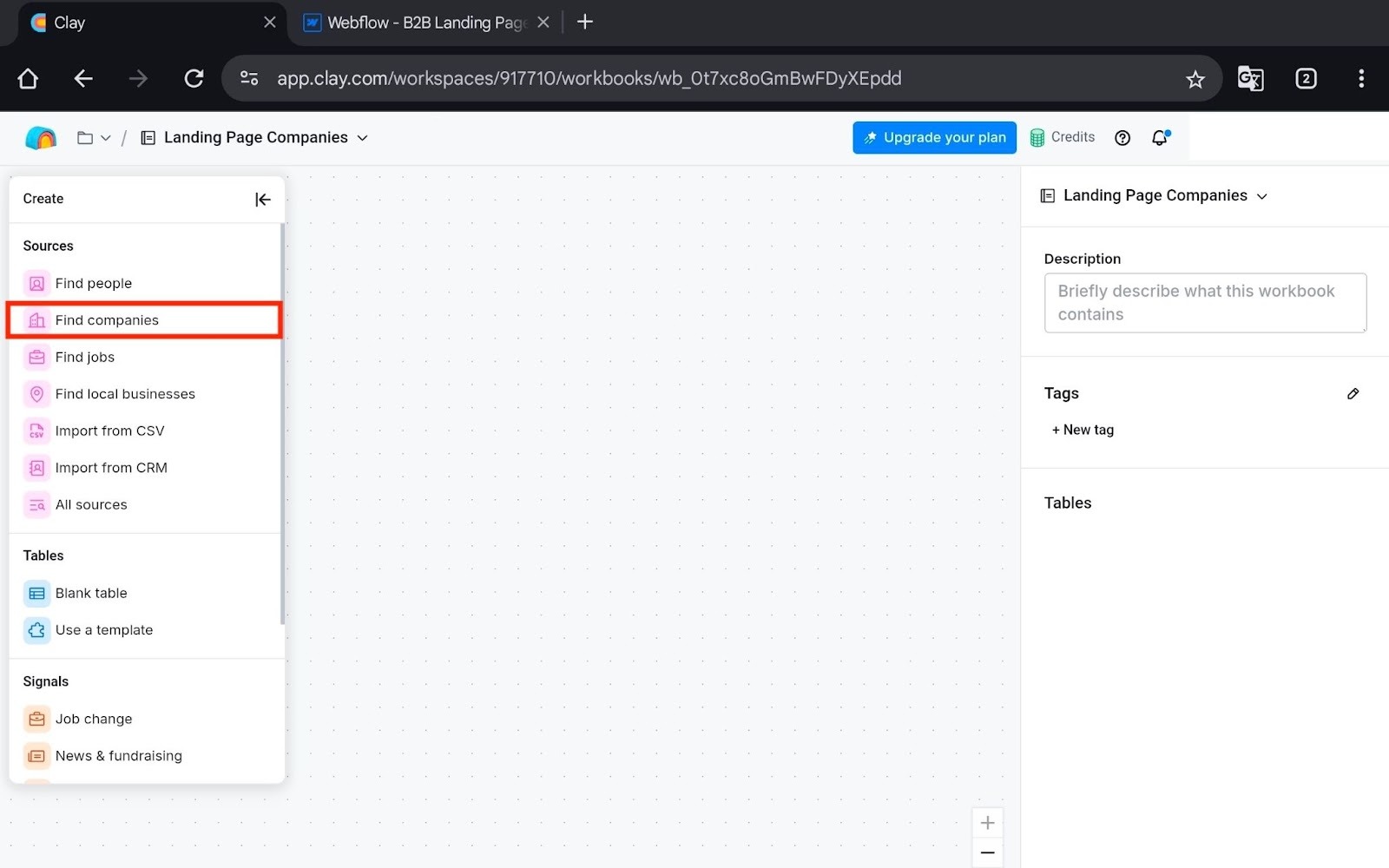This screenshot has width=1389, height=868.
Task: Click the Find local businesses pin icon
Action: tap(36, 394)
